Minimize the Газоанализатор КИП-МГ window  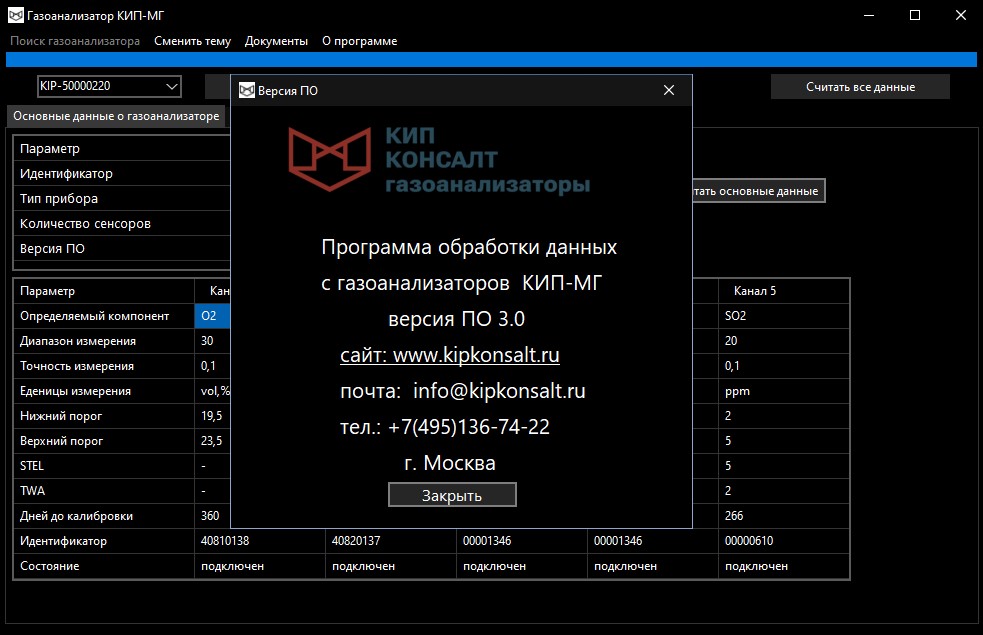[x=869, y=15]
